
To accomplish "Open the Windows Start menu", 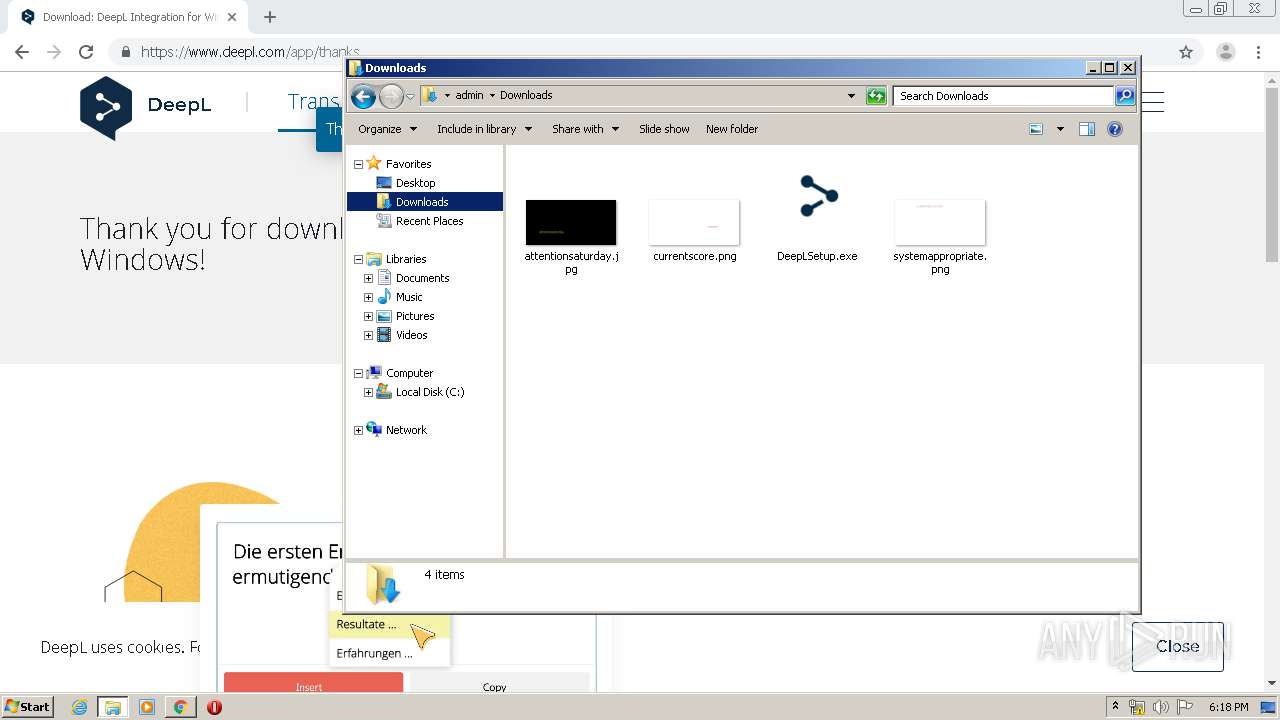I will coord(28,706).
